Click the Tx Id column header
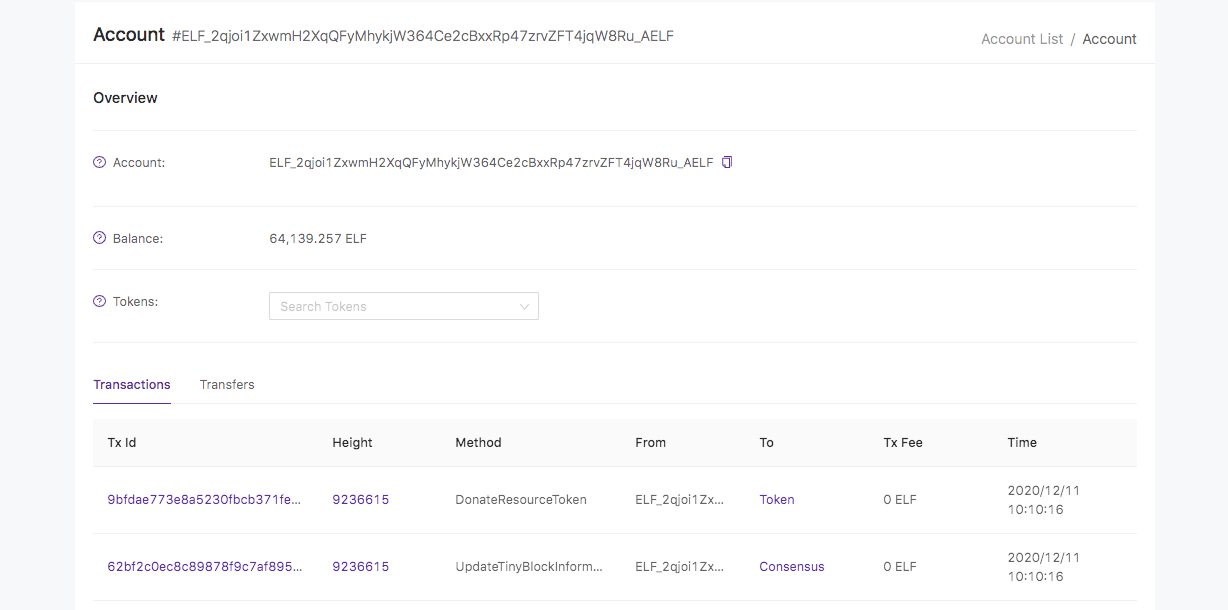 point(122,442)
